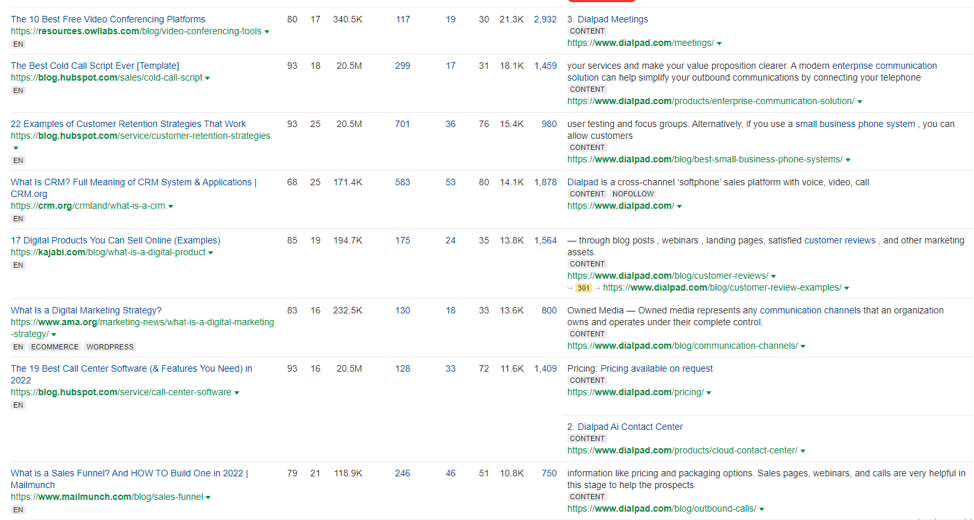Open dropdown arrow after dialpad.com/meetings/ URL
Viewport: 974px width, 520px height.
(x=719, y=43)
